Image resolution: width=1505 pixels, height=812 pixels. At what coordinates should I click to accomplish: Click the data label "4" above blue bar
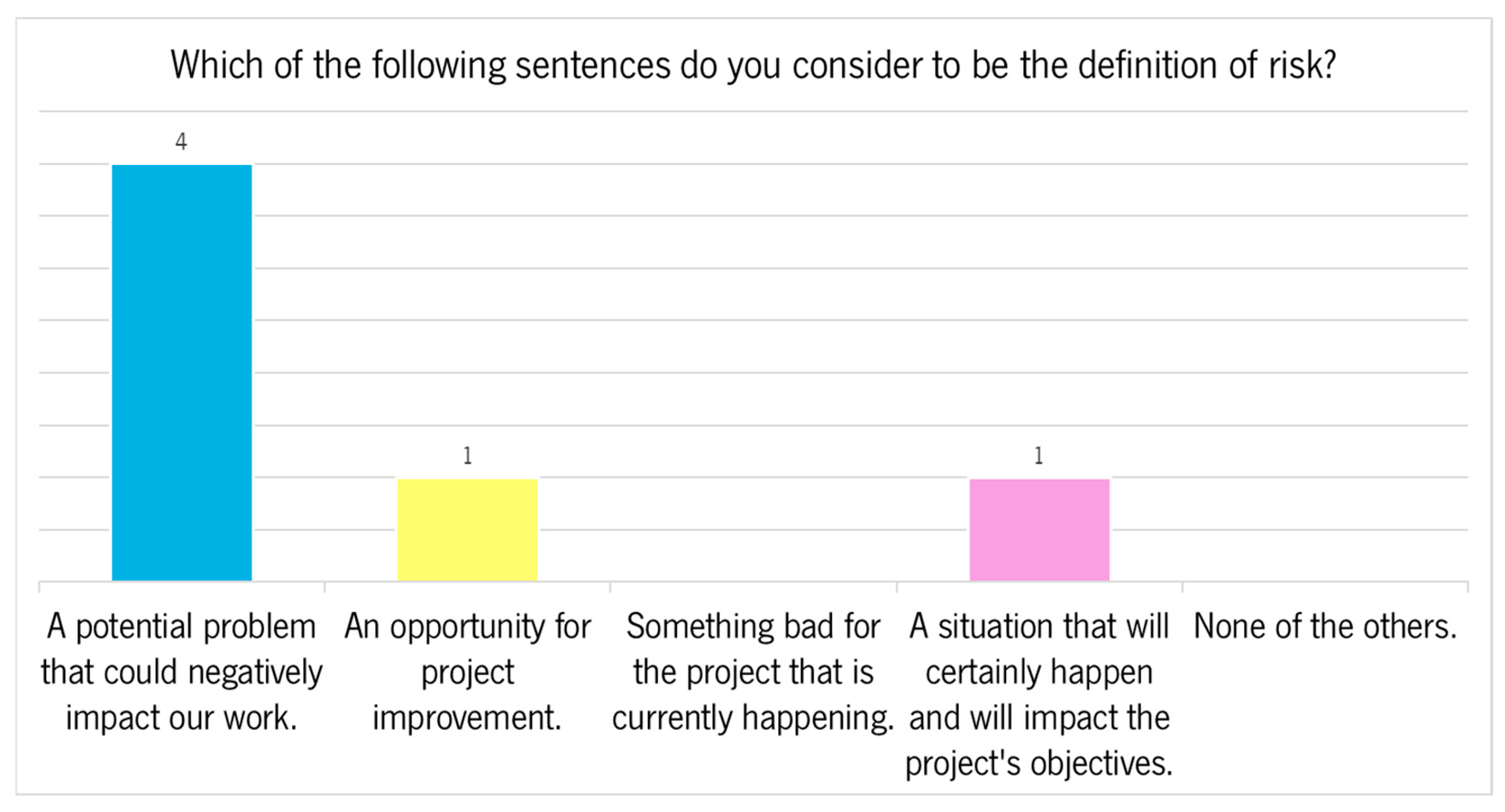click(x=181, y=142)
